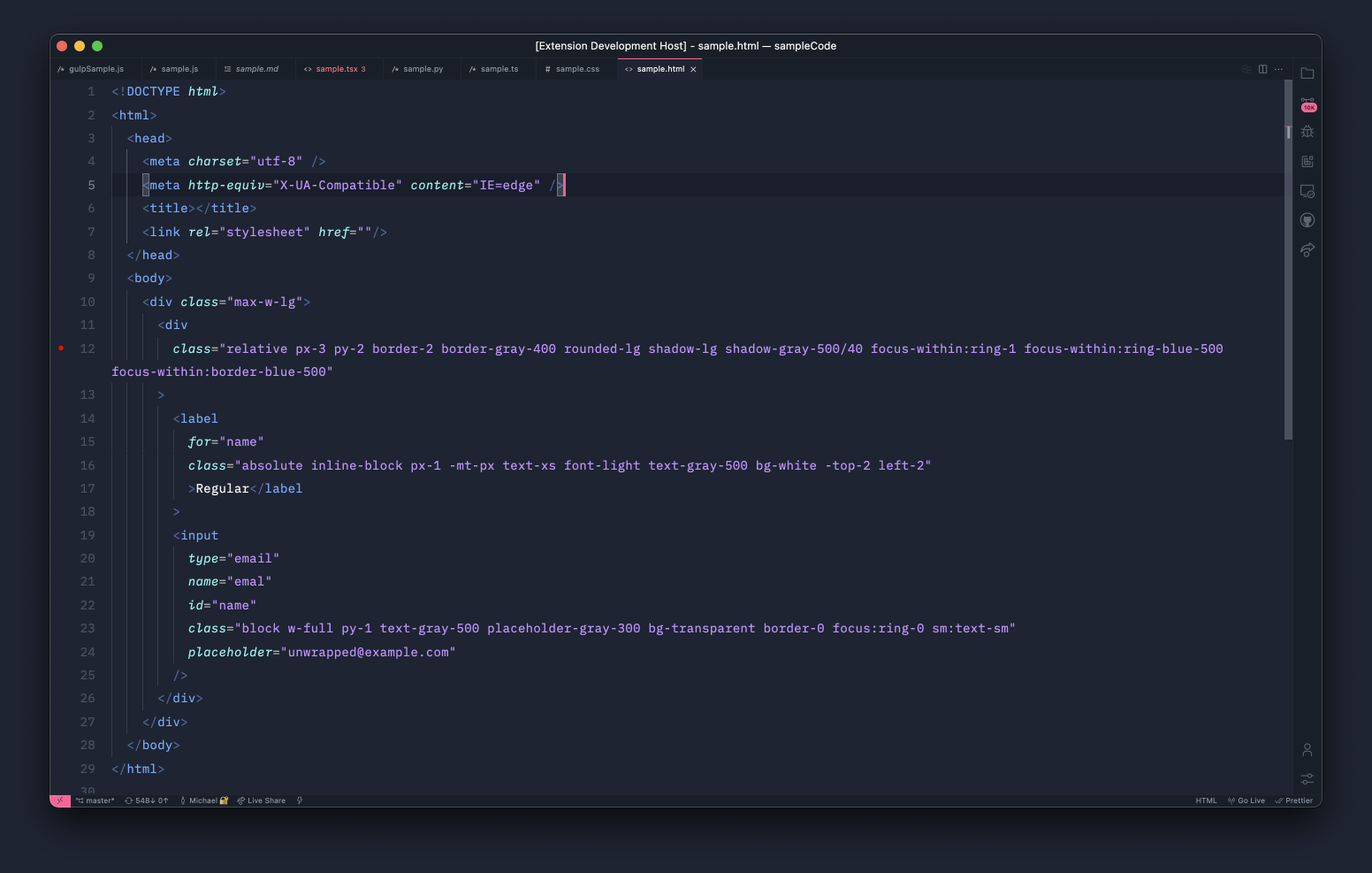Open the Manage settings sliders icon
The height and width of the screenshot is (873, 1372).
(x=1307, y=779)
